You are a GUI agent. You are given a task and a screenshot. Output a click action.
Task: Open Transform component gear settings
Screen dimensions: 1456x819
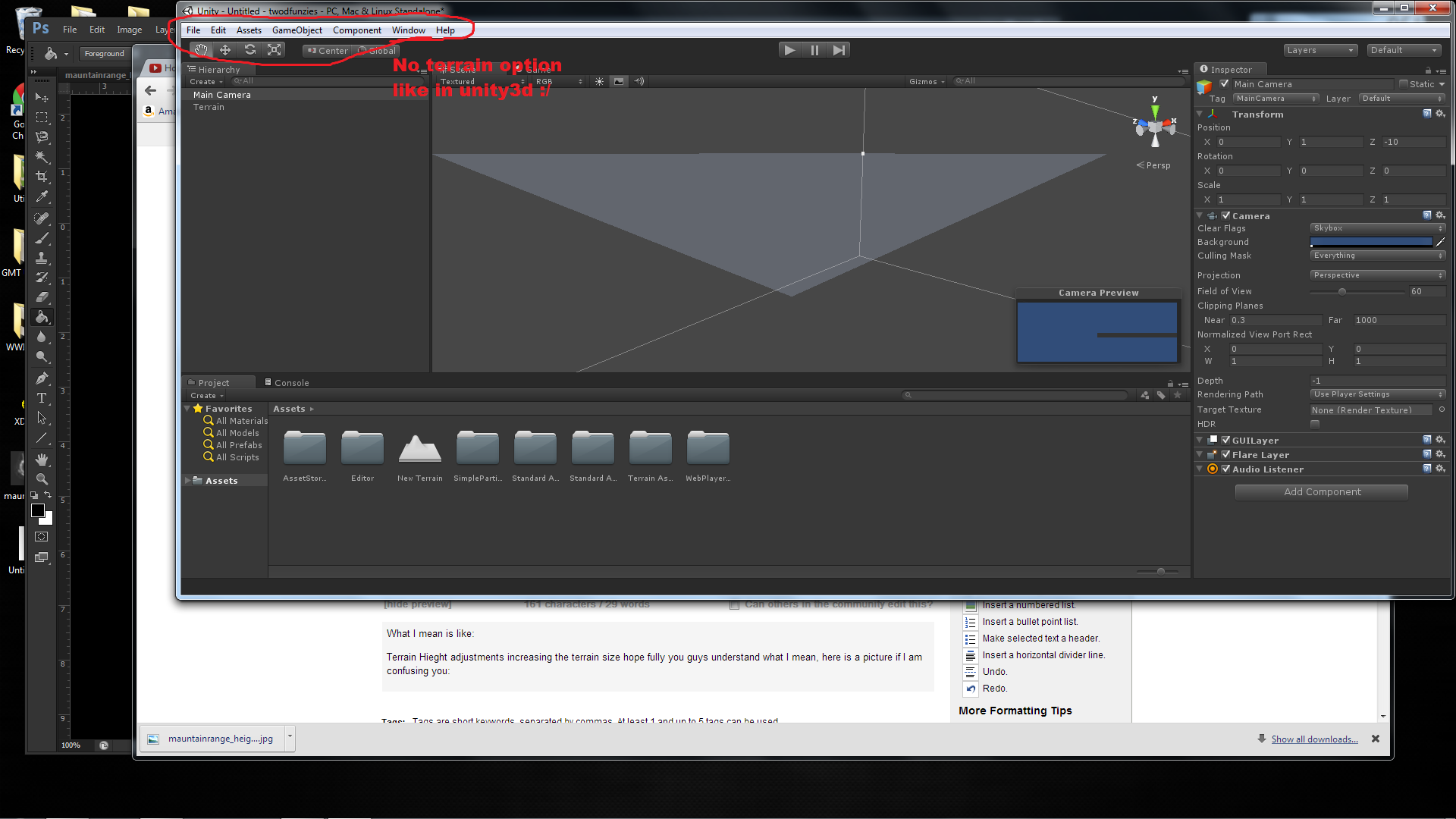1441,114
